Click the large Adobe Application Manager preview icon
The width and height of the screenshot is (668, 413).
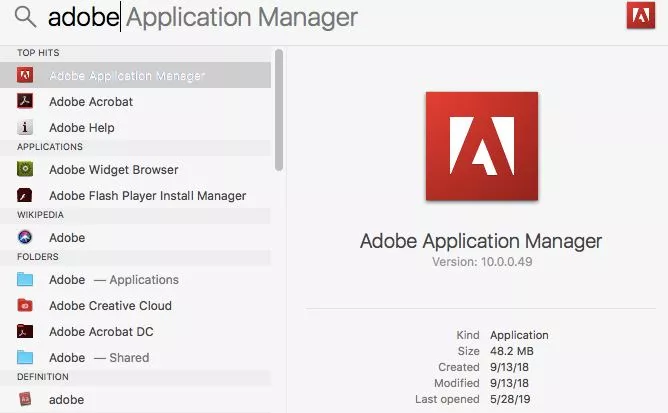click(482, 146)
